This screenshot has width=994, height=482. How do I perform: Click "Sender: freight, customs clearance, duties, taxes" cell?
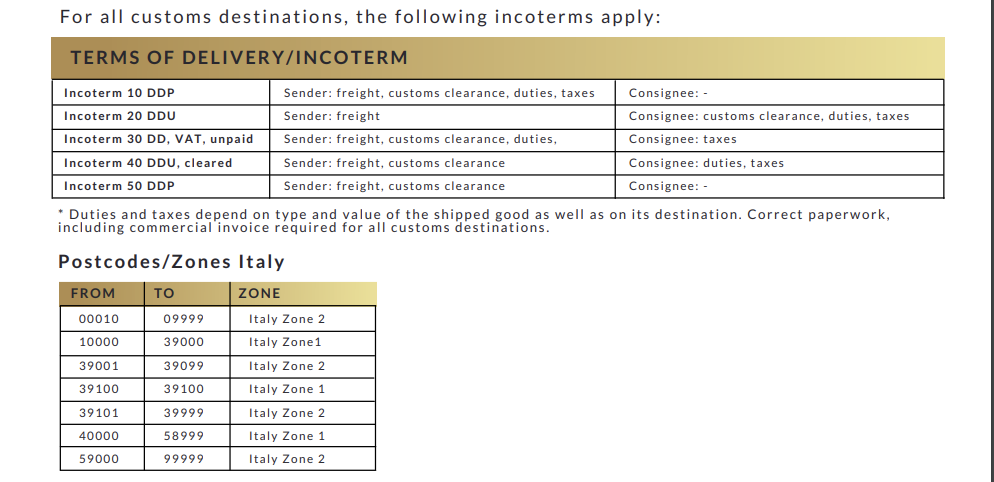[439, 93]
